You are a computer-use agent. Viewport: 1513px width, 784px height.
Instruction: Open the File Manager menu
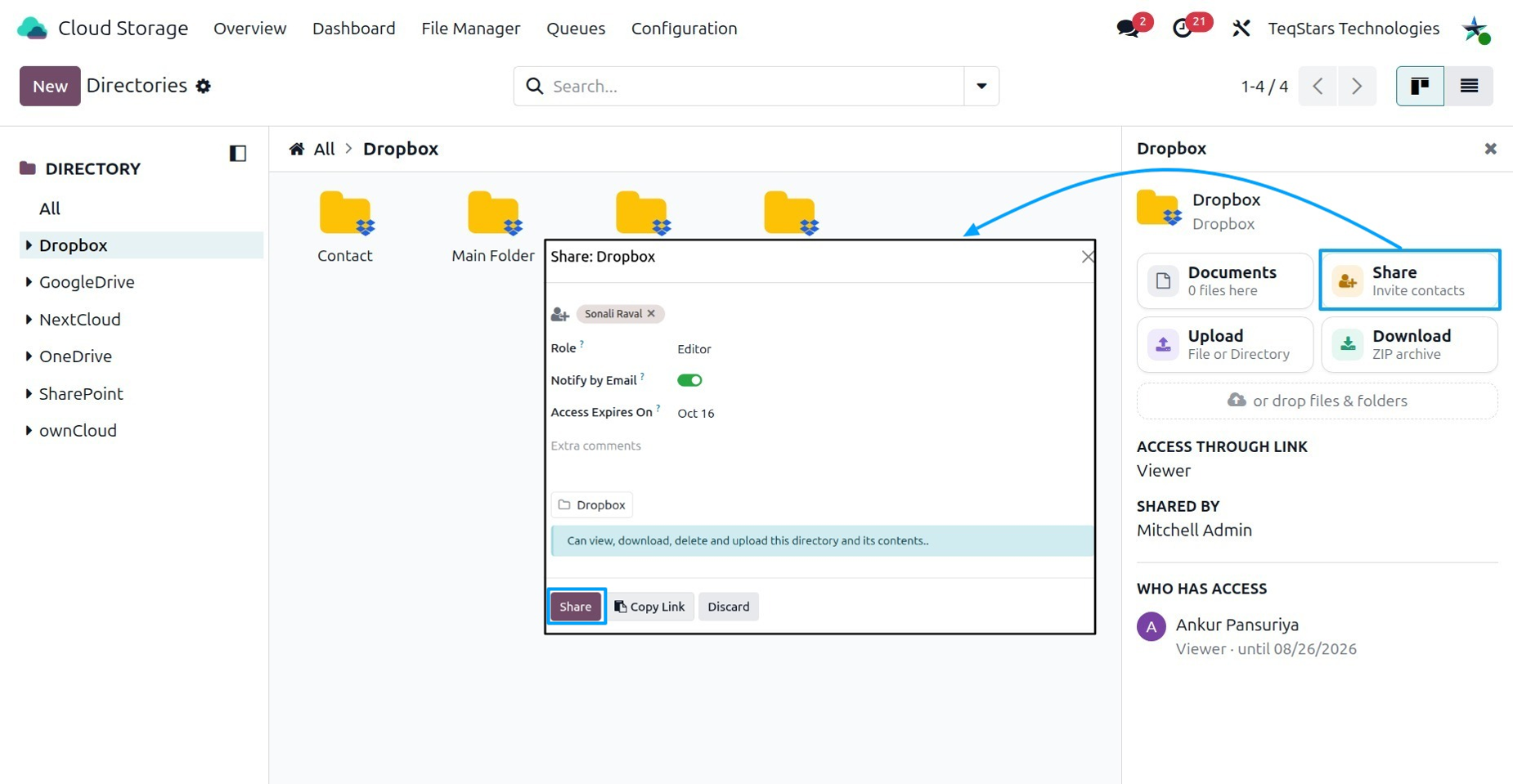471,29
